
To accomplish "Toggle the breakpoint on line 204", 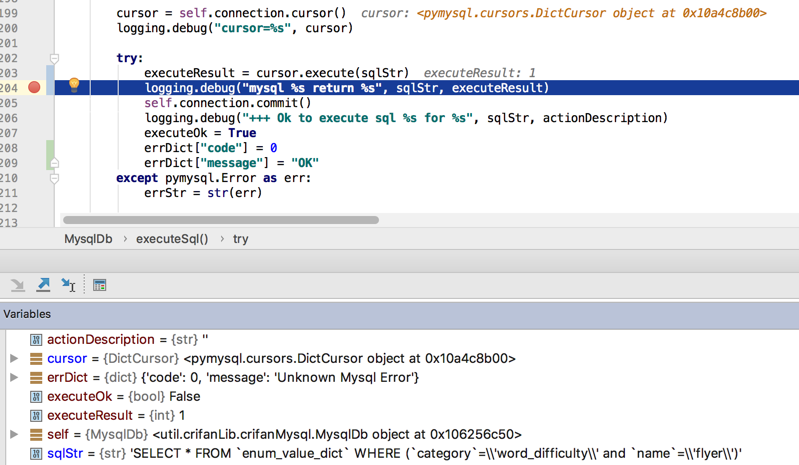I will (34, 88).
